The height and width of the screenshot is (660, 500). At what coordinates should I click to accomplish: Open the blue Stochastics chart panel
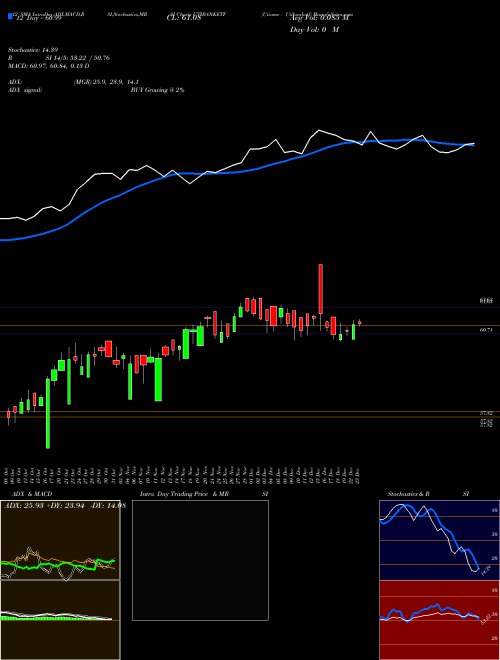click(x=439, y=540)
